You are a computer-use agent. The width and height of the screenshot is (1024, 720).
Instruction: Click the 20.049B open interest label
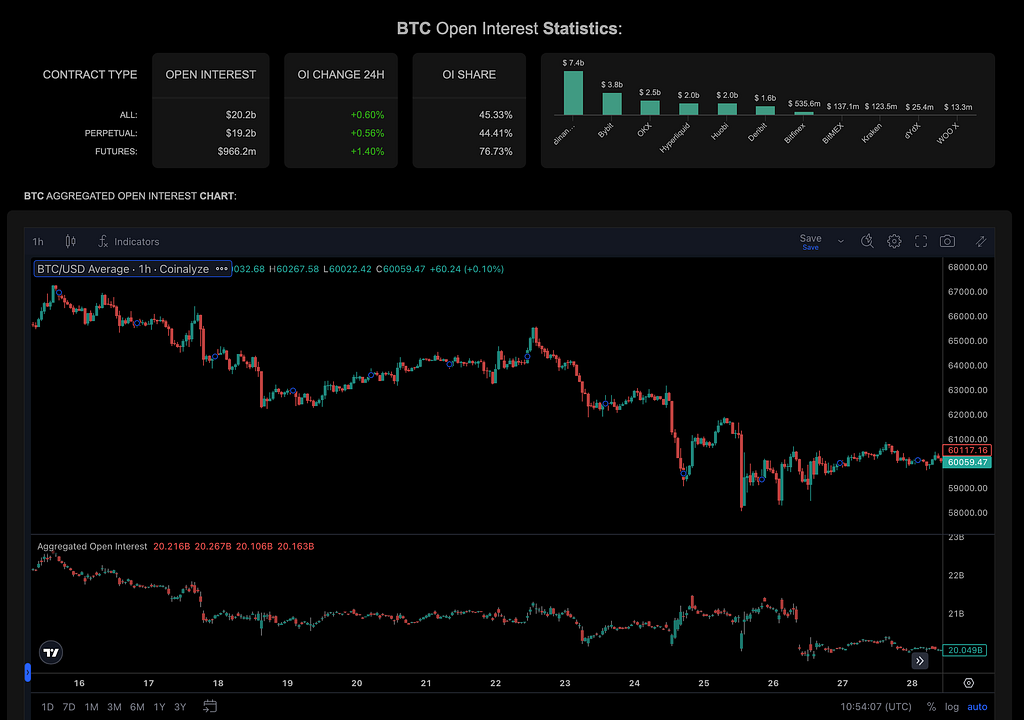965,650
